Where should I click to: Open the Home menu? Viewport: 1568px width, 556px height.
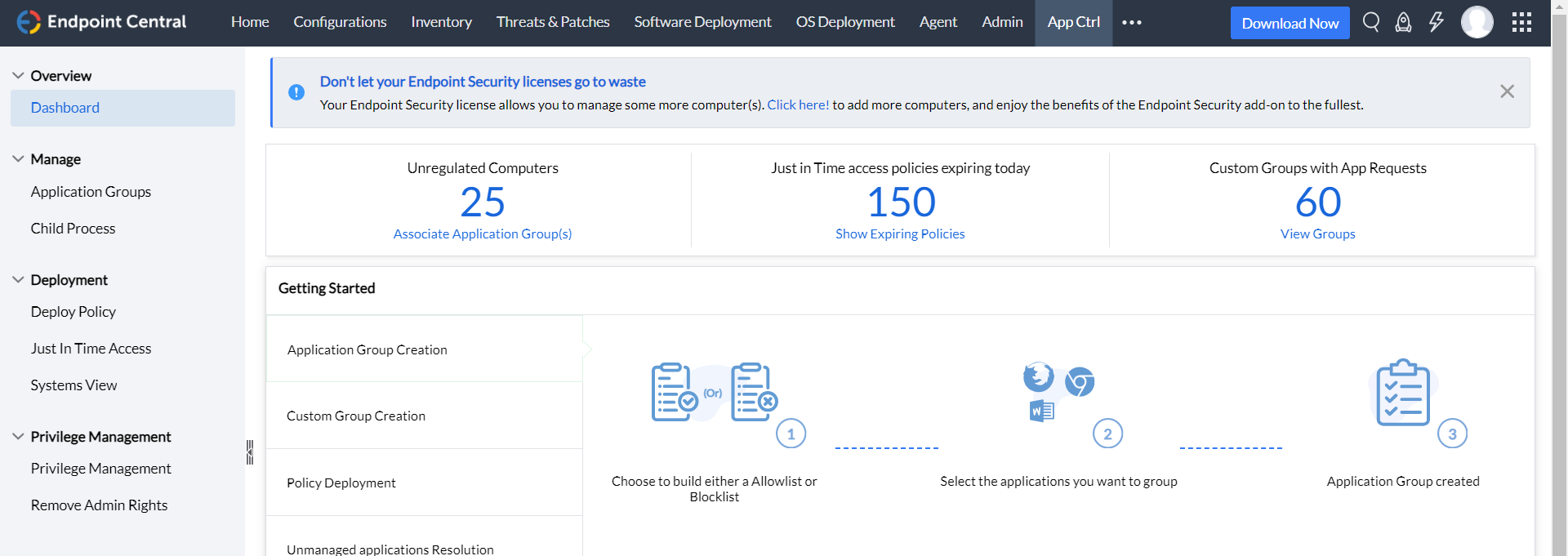click(250, 22)
